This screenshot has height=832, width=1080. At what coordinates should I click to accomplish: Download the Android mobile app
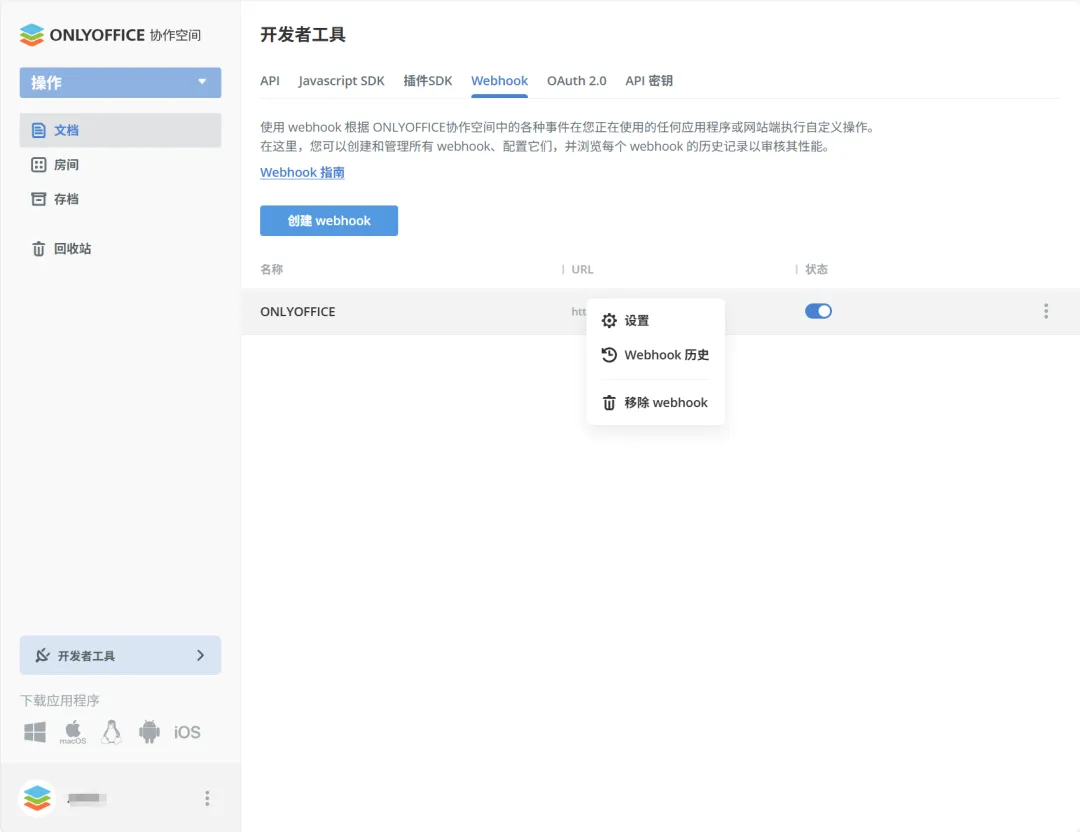pos(149,731)
